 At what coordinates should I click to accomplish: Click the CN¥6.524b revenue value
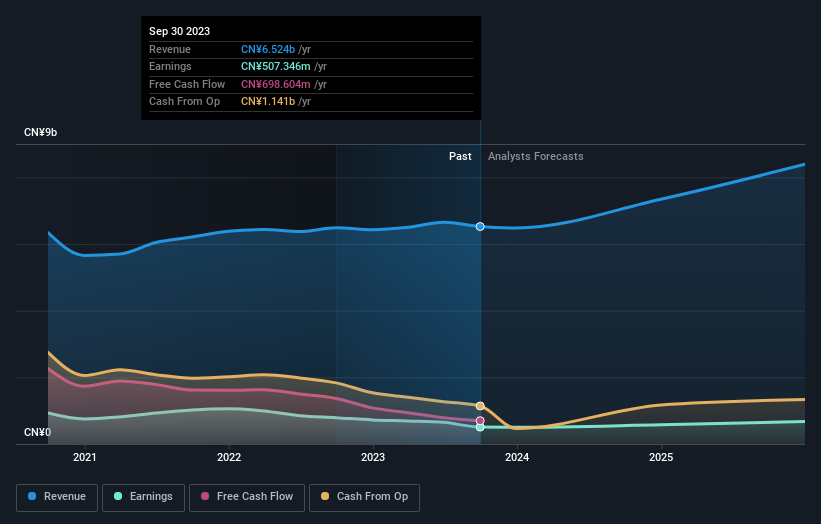(268, 49)
